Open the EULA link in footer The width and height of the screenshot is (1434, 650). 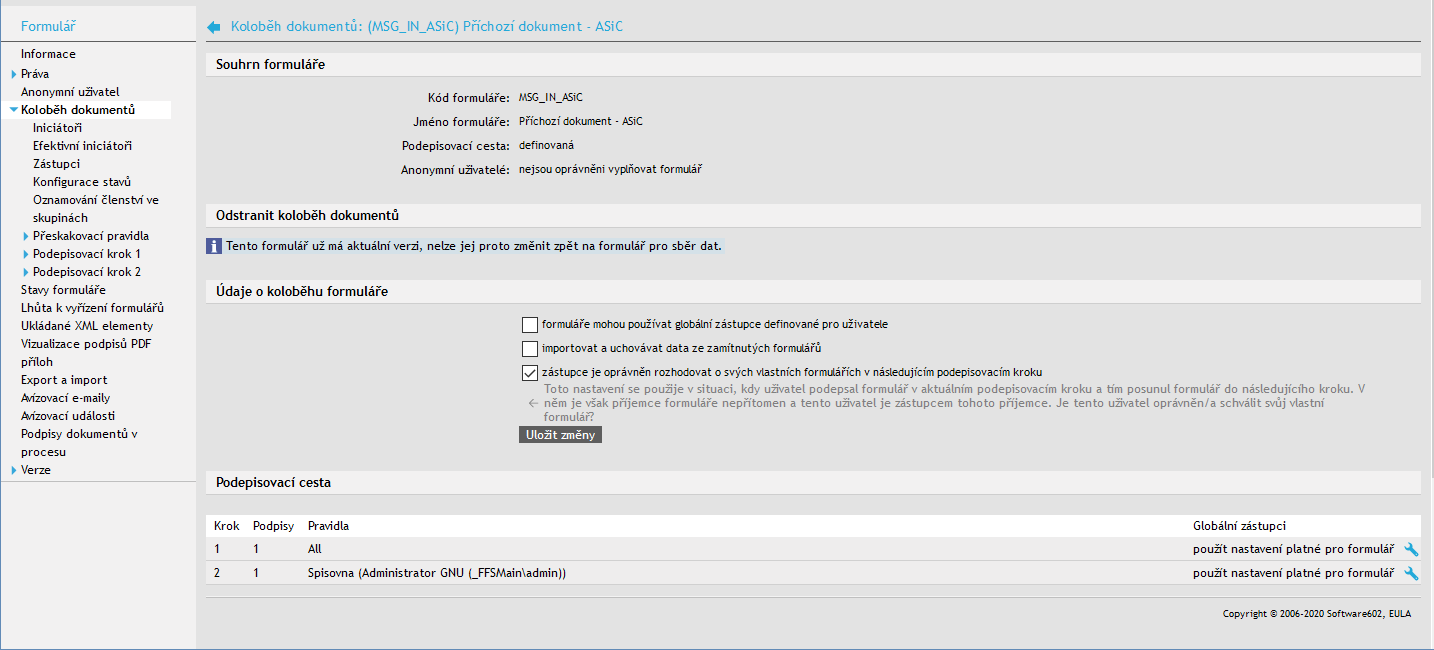1399,614
